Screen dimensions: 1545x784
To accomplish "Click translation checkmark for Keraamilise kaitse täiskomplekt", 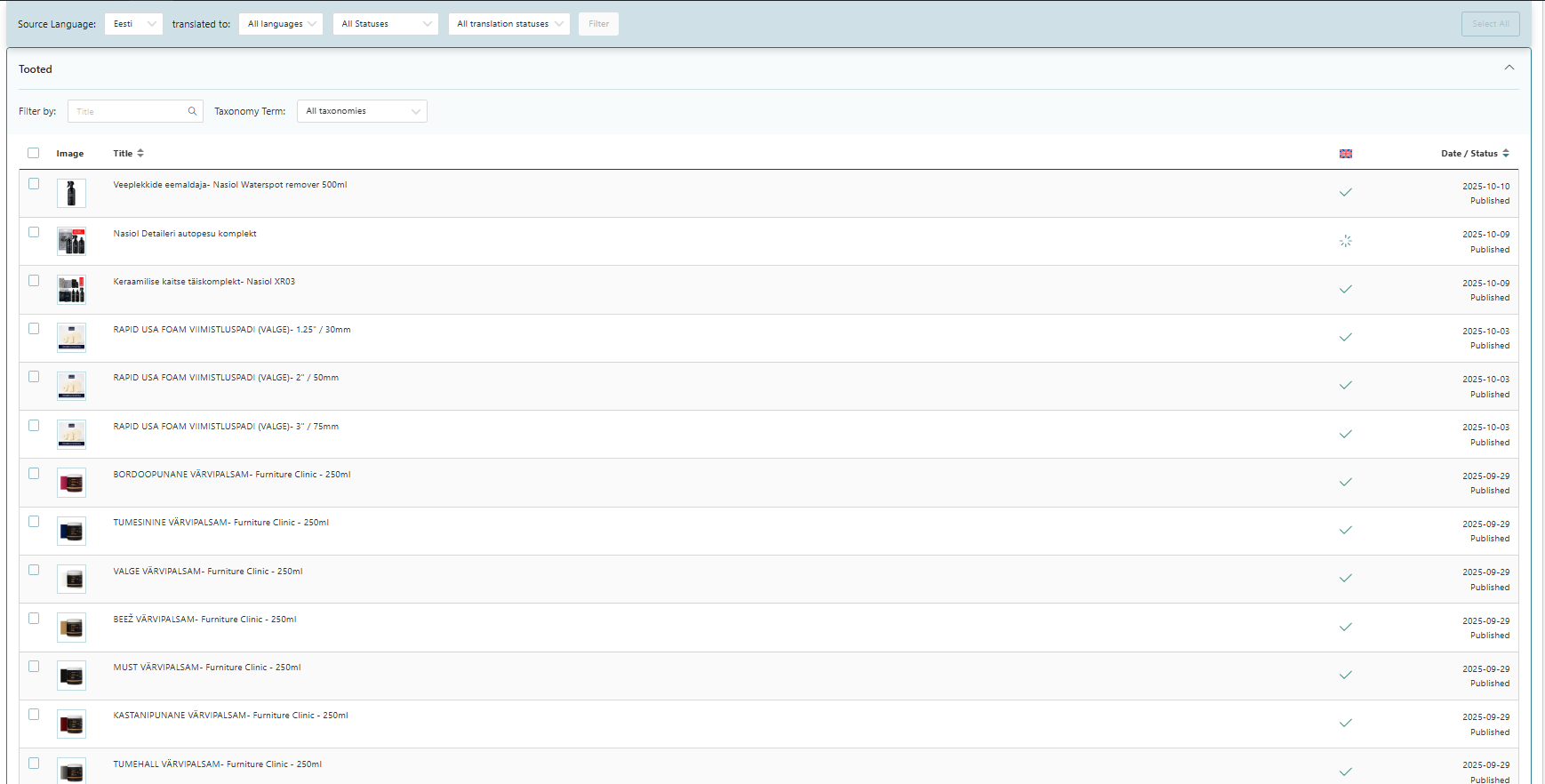I will pyautogui.click(x=1346, y=289).
